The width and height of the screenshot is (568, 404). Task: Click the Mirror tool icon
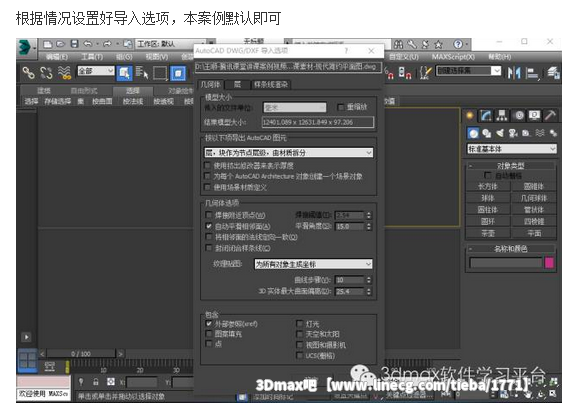[x=514, y=73]
